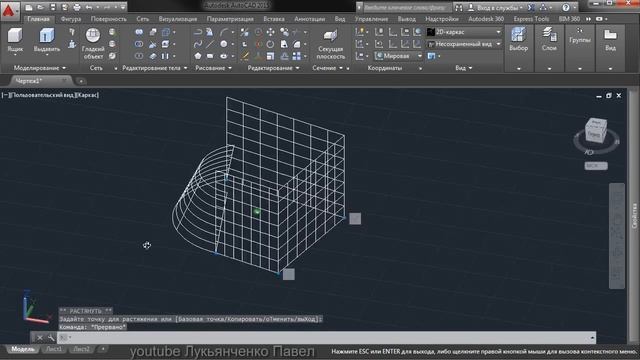Select the Move tool in Редактирование
Viewport: 640px width, 360px height.
(271, 32)
